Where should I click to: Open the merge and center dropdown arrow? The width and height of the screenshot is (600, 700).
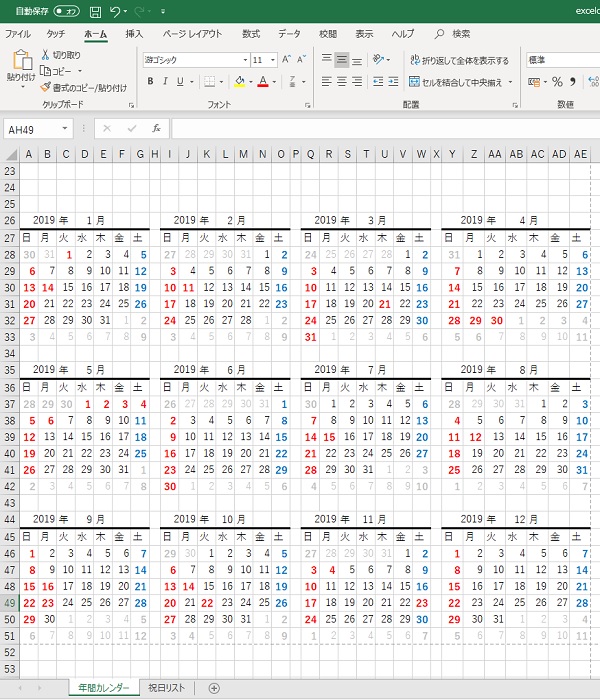[x=510, y=82]
